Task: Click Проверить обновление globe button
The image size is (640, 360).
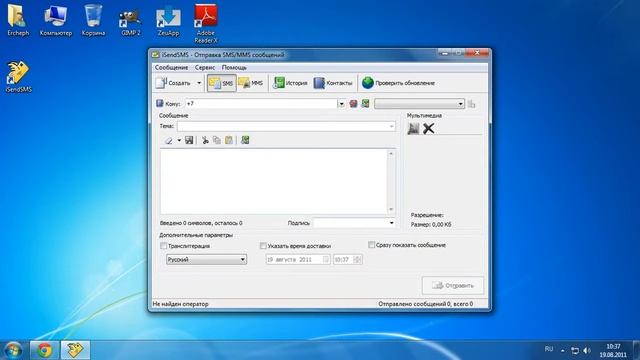Action: pos(398,83)
